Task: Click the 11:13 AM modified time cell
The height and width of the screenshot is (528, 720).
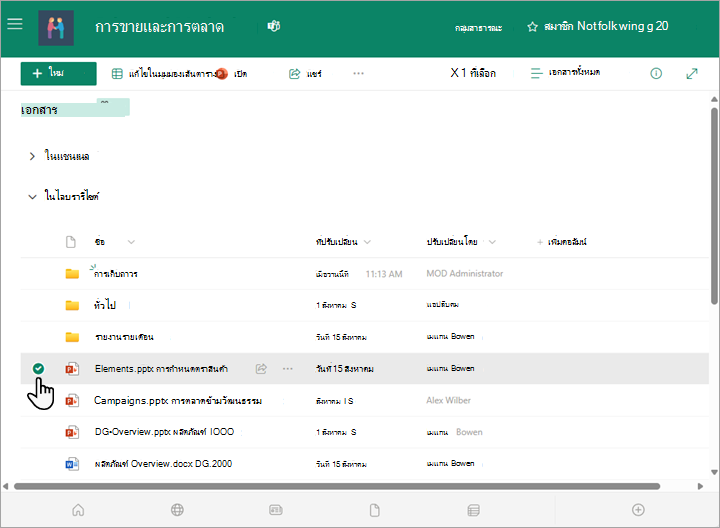Action: 384,274
